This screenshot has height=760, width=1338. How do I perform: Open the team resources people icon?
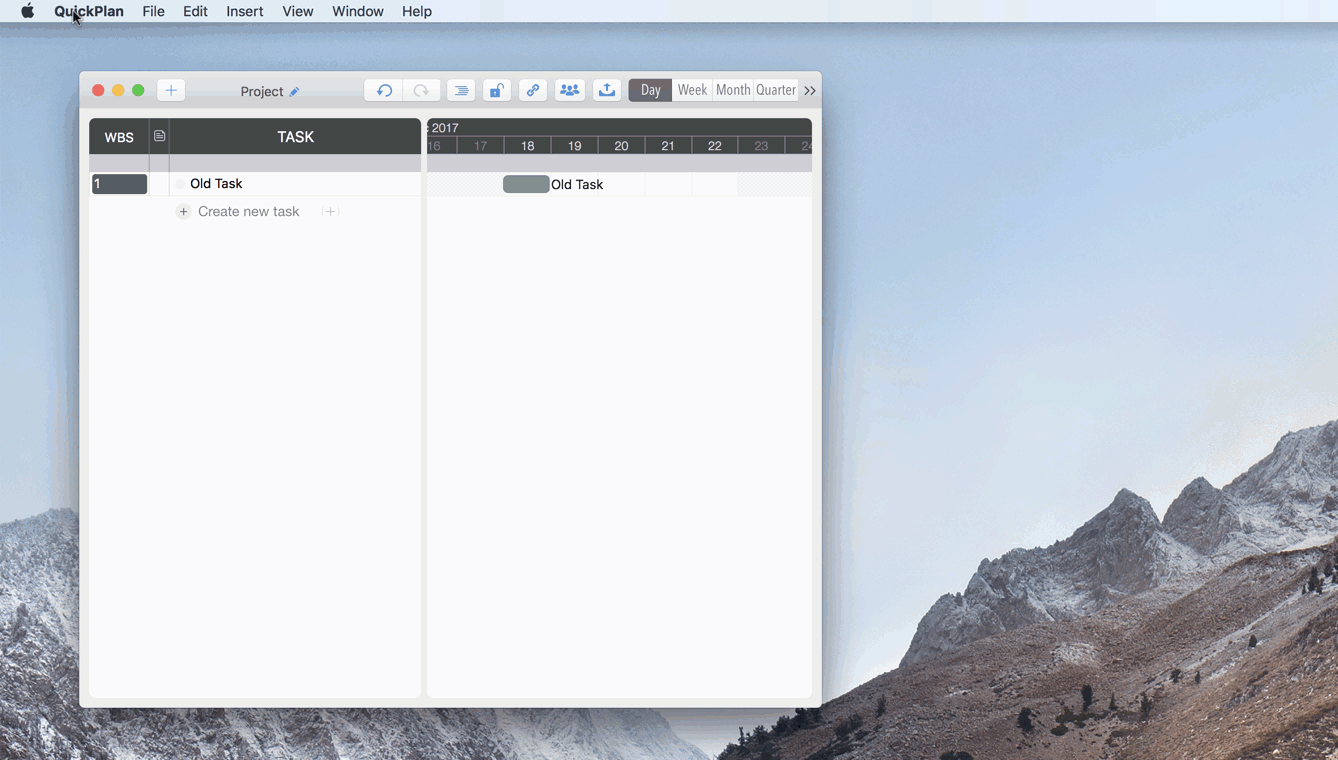pyautogui.click(x=570, y=90)
